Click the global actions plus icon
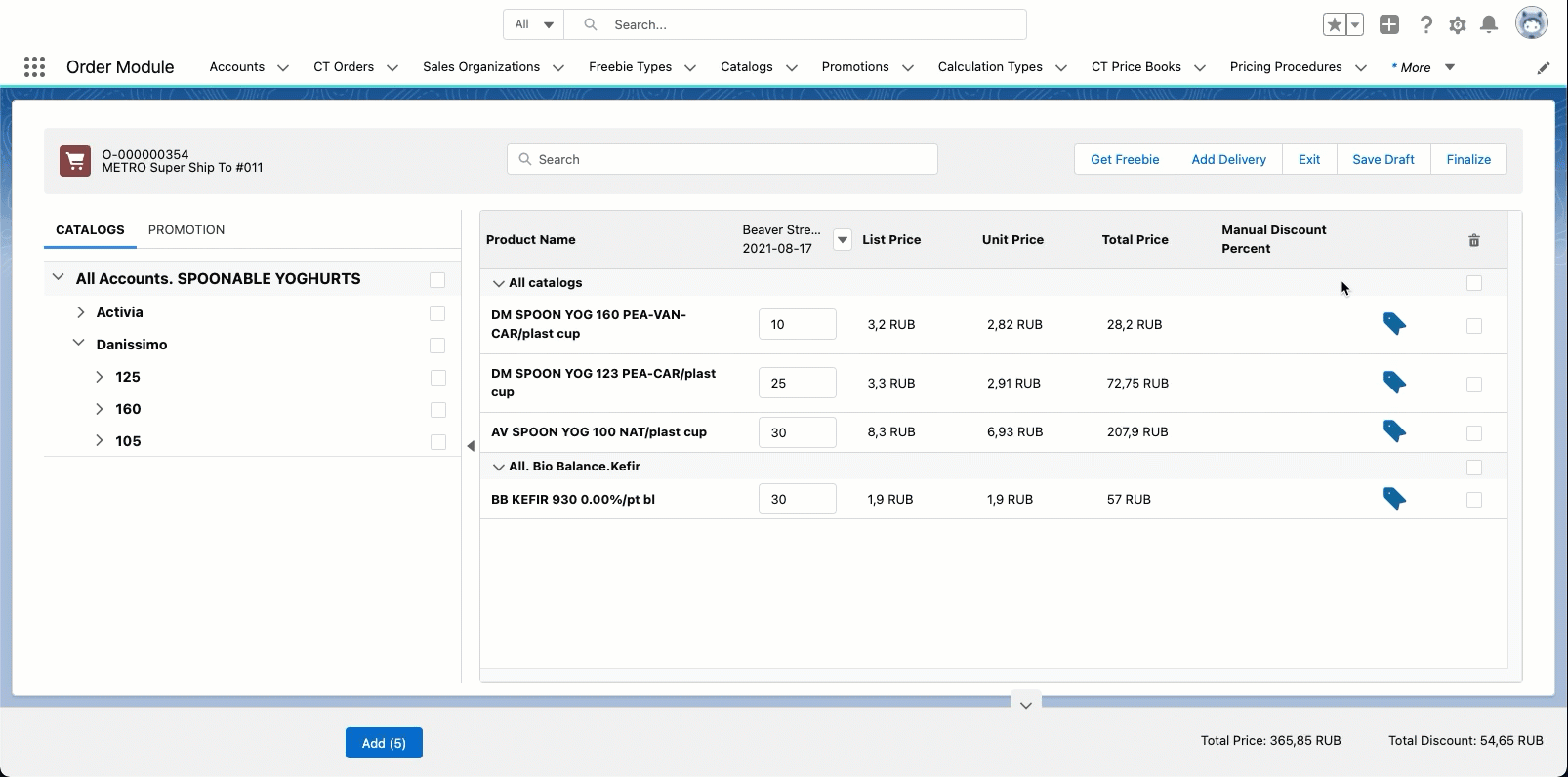The image size is (1568, 777). tap(1389, 25)
